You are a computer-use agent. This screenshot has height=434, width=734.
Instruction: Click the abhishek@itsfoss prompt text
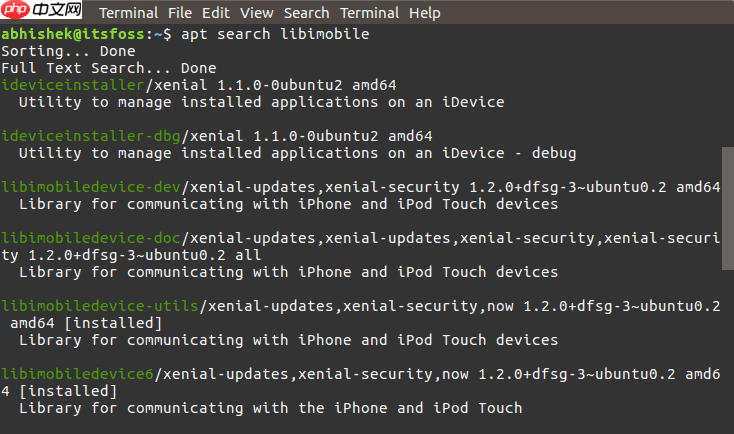coord(73,34)
